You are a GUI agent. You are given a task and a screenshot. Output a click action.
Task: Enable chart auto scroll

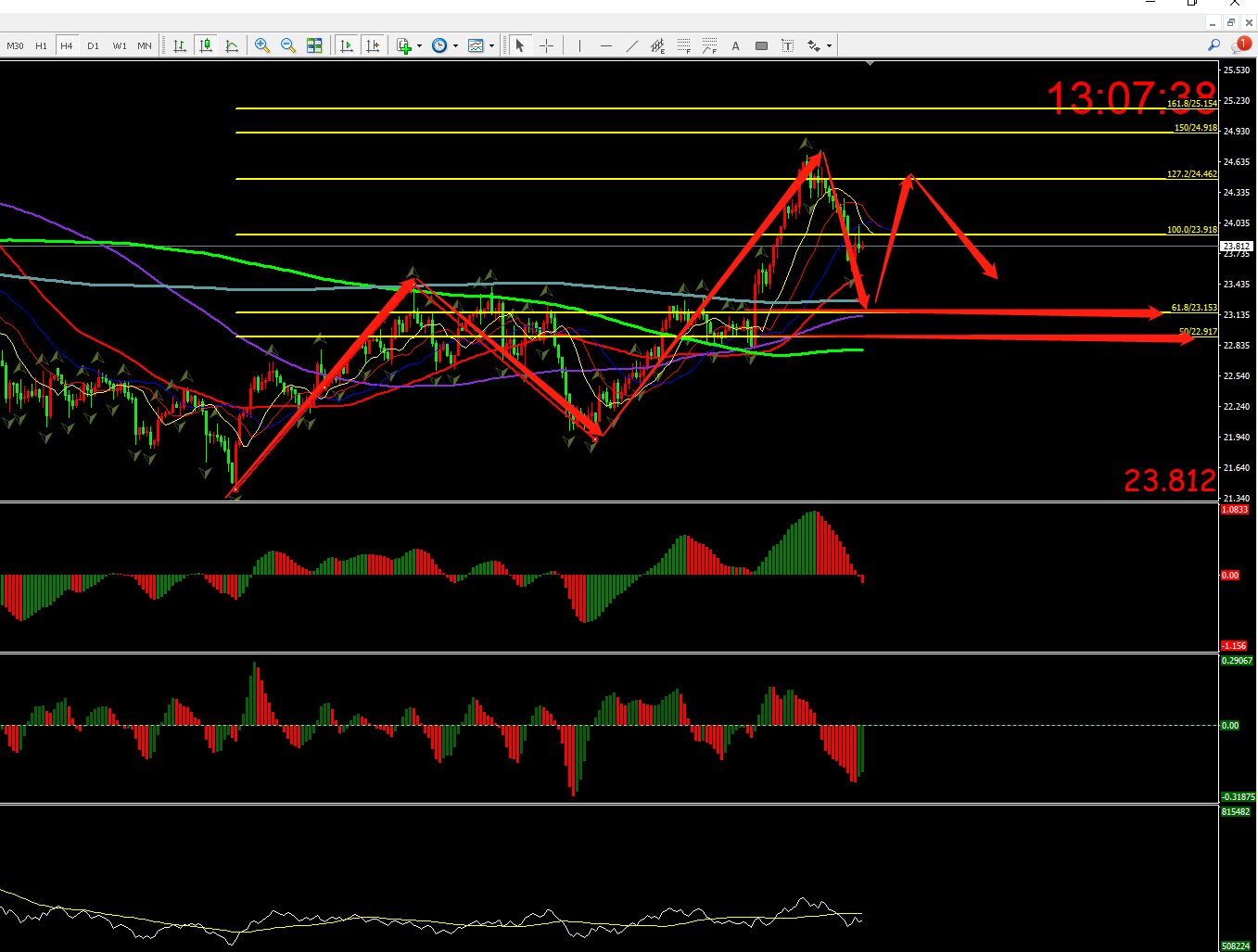point(347,45)
